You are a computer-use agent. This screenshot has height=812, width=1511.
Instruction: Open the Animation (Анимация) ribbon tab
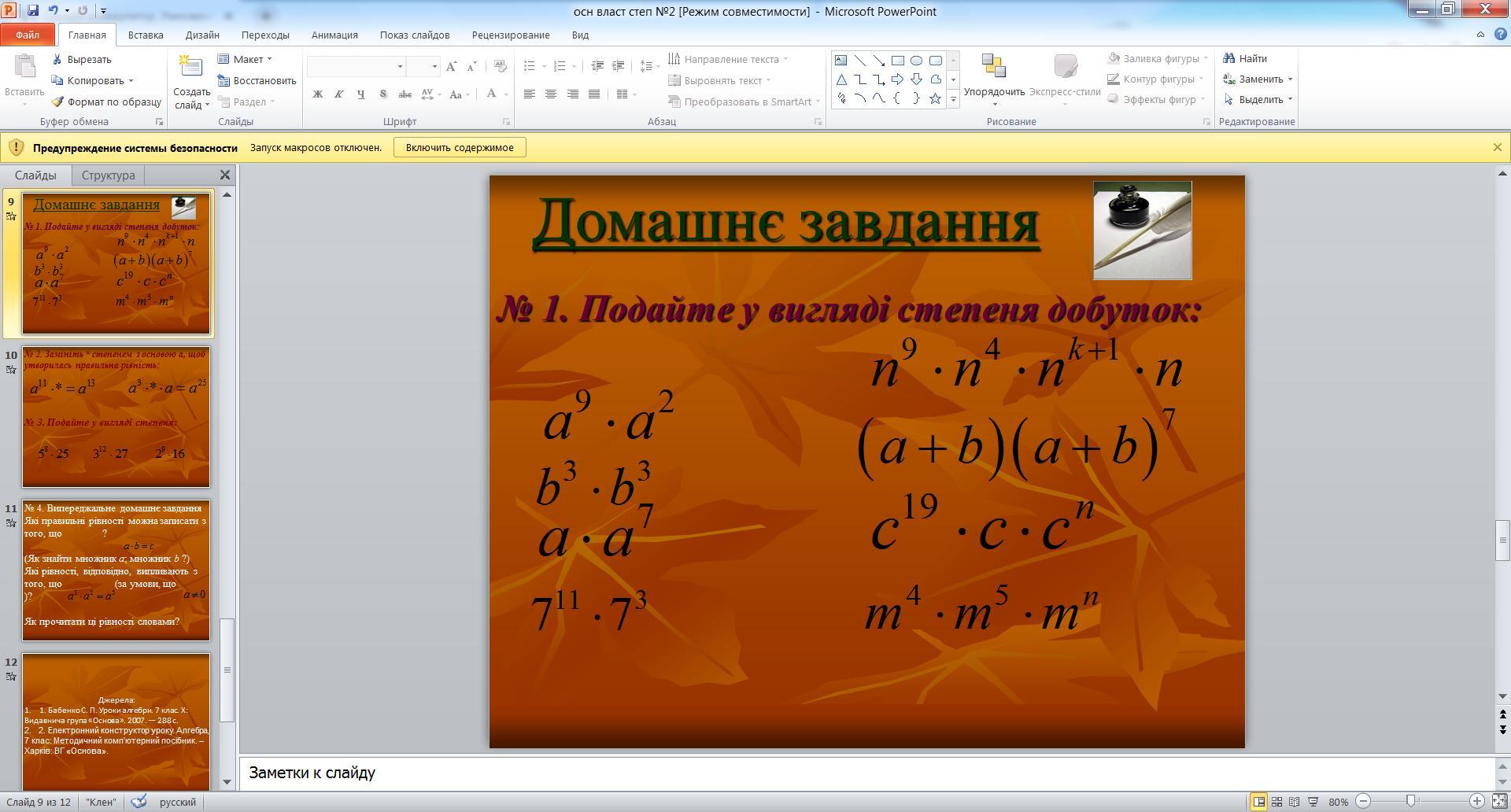(334, 35)
